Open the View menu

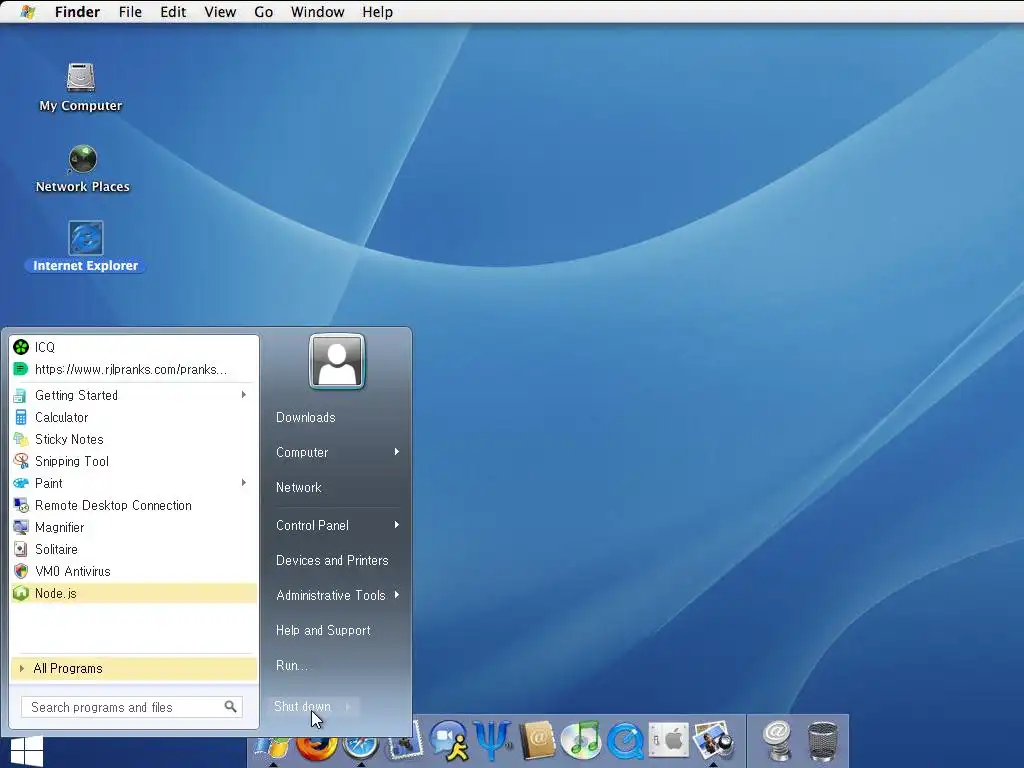pyautogui.click(x=220, y=12)
